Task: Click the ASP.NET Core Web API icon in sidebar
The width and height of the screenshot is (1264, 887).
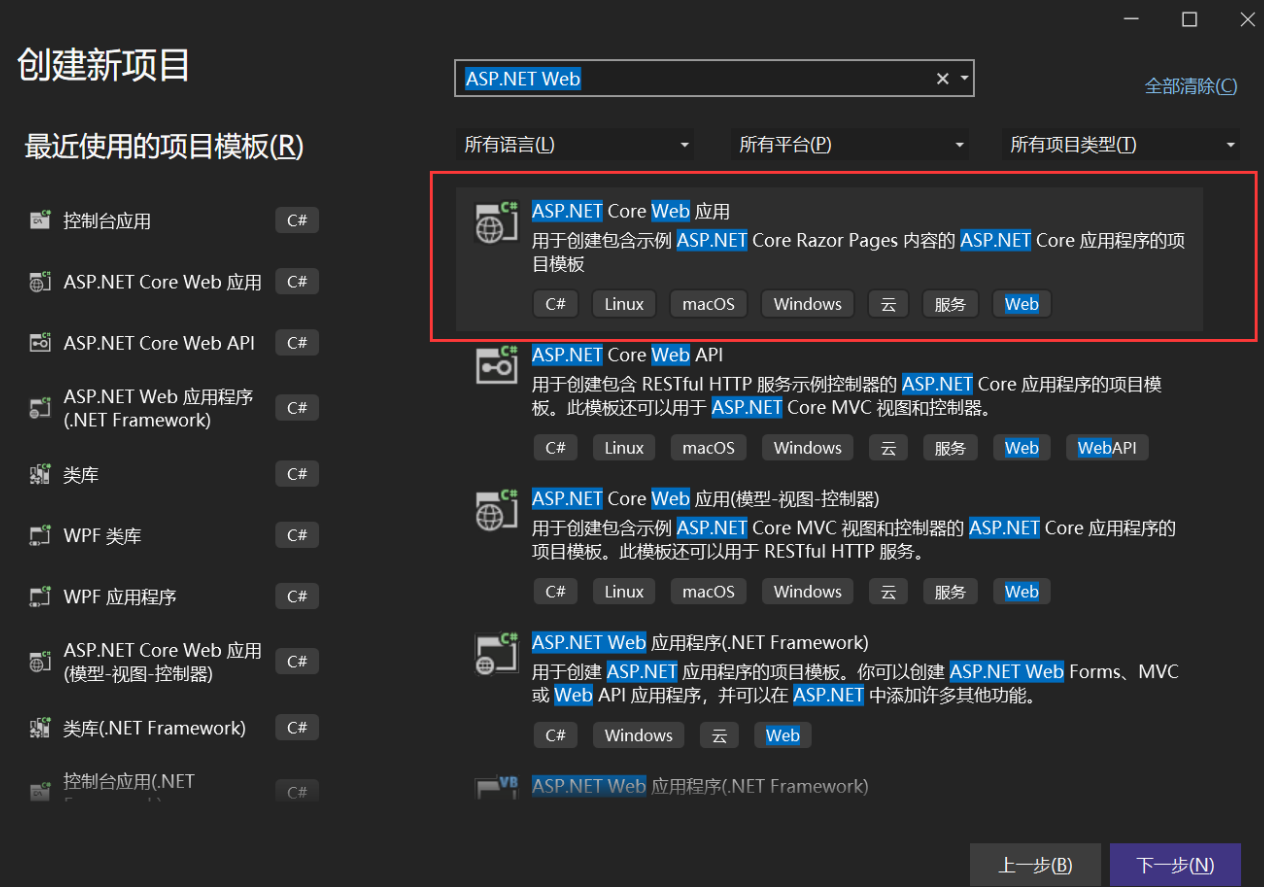Action: click(40, 342)
